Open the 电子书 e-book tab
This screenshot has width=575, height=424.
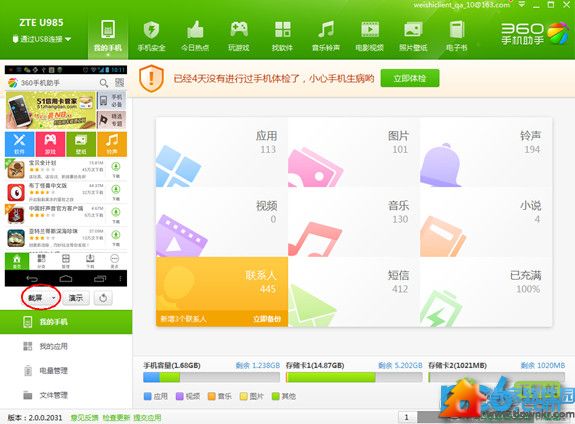(457, 36)
